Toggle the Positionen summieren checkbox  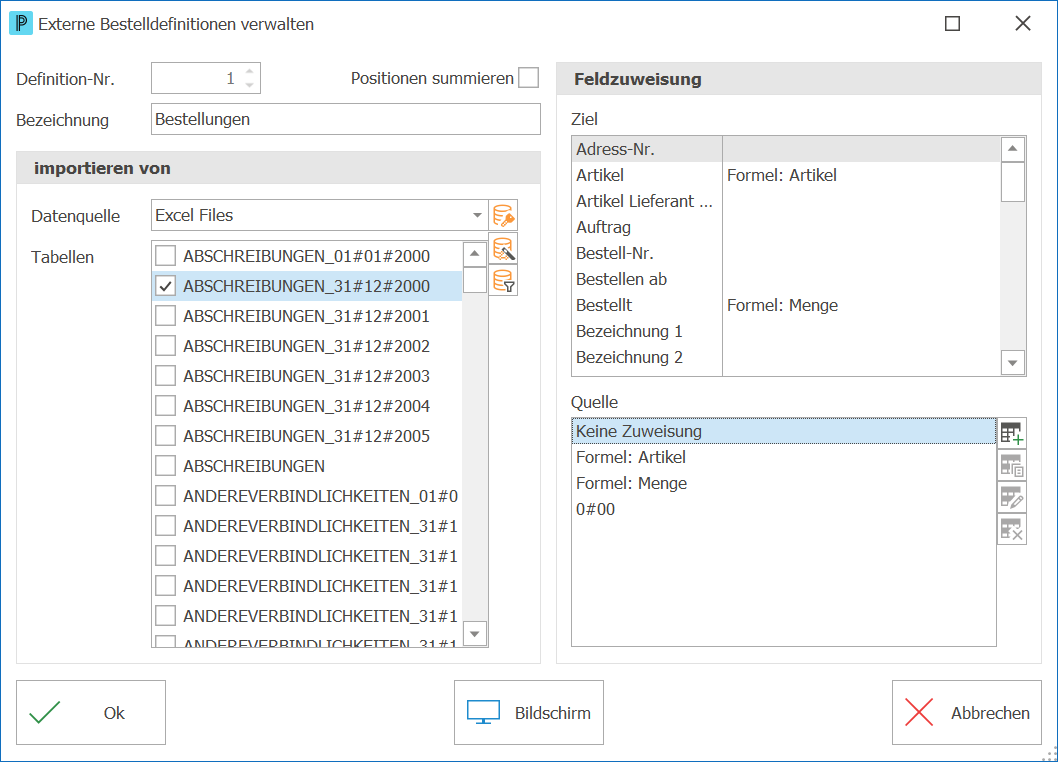[x=528, y=78]
